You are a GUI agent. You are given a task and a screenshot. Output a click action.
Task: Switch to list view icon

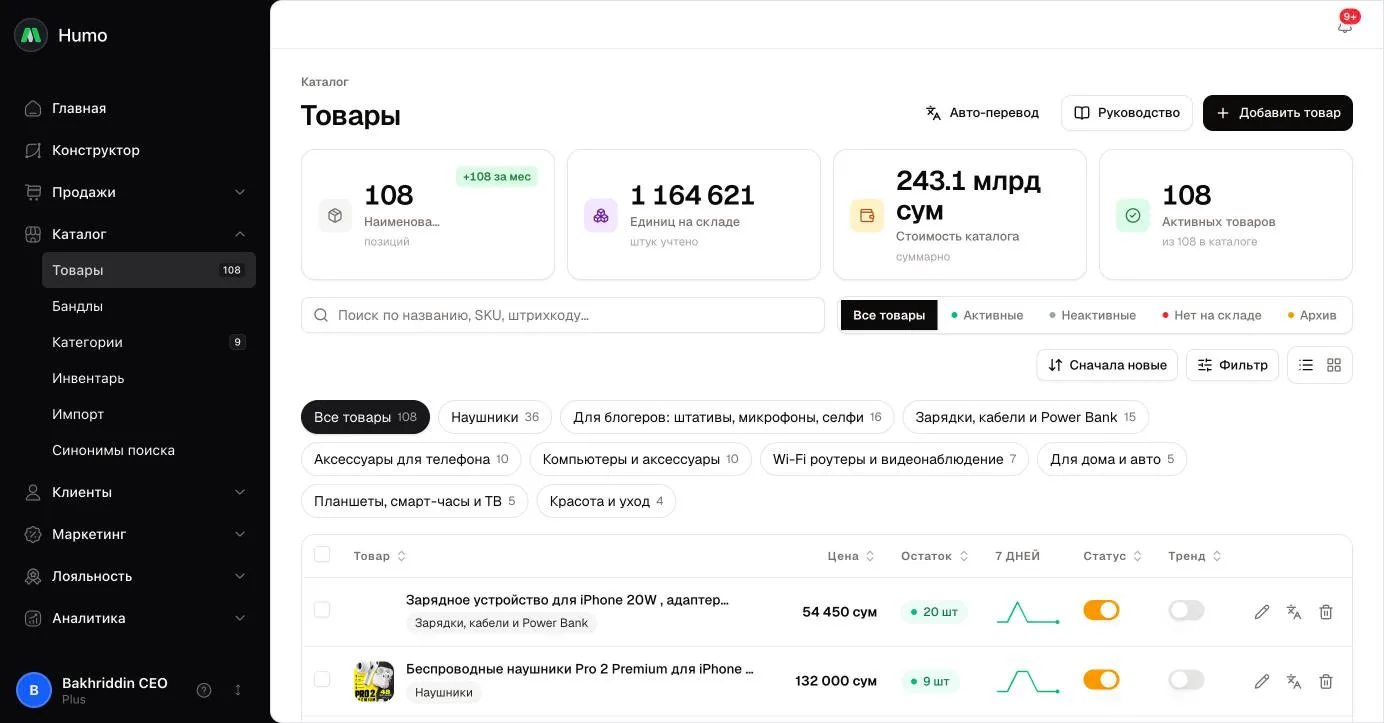pos(1306,365)
